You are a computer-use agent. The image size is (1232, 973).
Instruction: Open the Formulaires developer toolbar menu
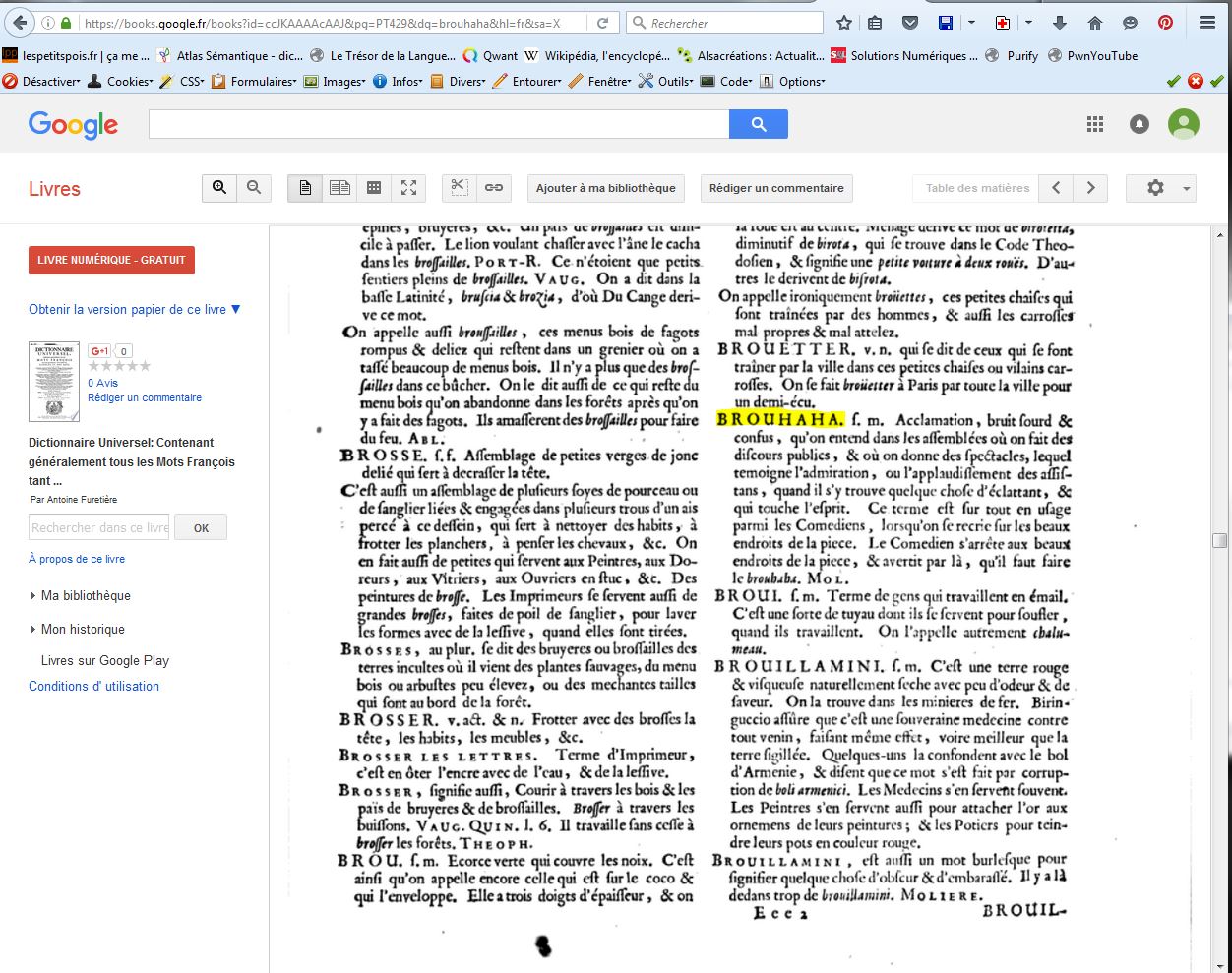[x=262, y=81]
